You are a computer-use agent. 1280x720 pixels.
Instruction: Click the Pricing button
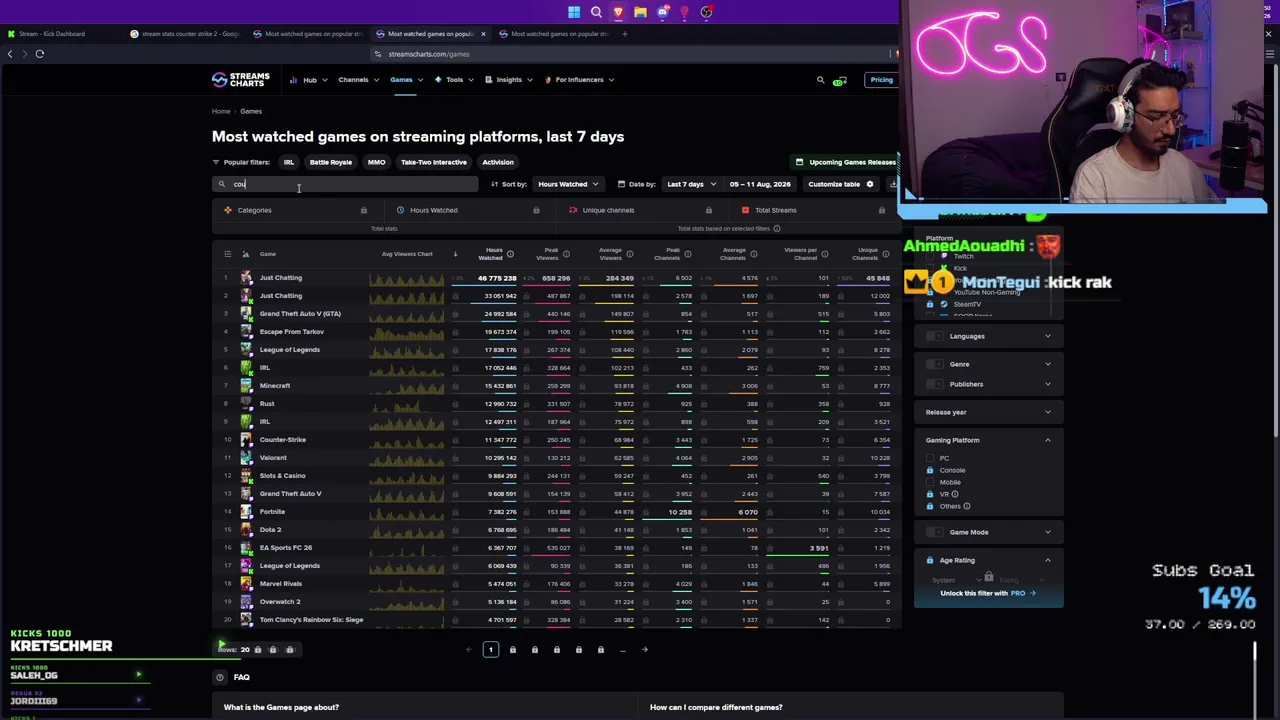click(881, 80)
